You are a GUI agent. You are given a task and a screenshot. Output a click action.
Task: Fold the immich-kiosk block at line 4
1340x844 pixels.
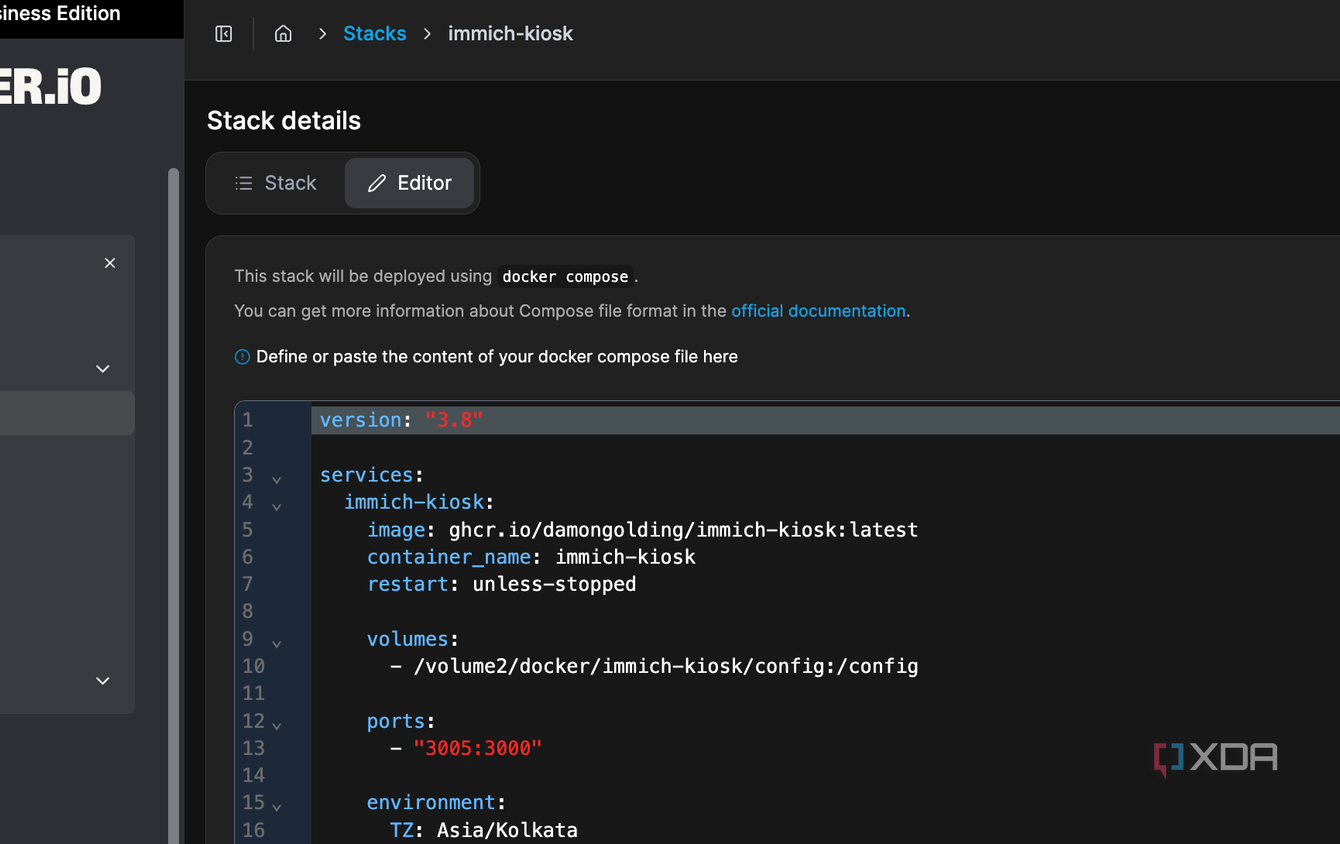tap(277, 506)
